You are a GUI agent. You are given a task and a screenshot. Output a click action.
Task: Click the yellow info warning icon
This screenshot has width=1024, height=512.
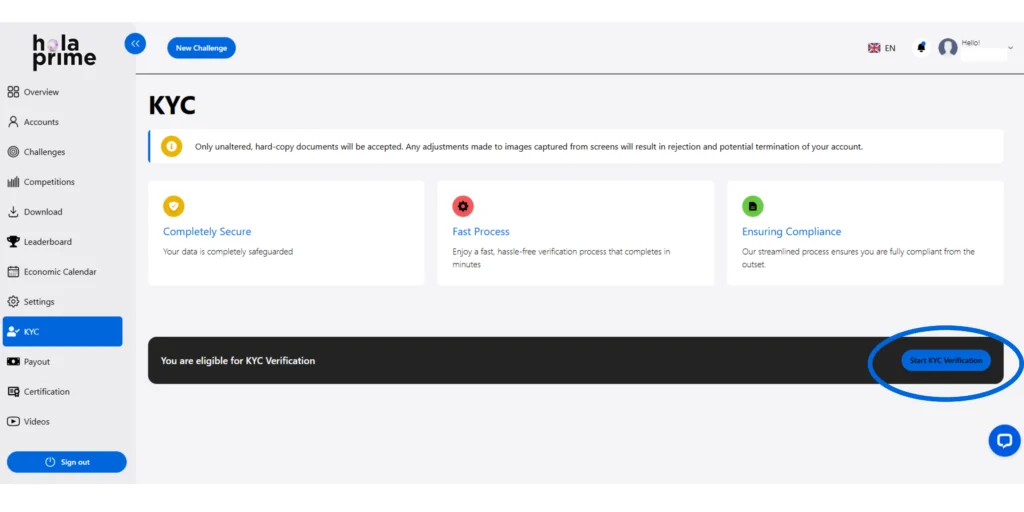[172, 146]
